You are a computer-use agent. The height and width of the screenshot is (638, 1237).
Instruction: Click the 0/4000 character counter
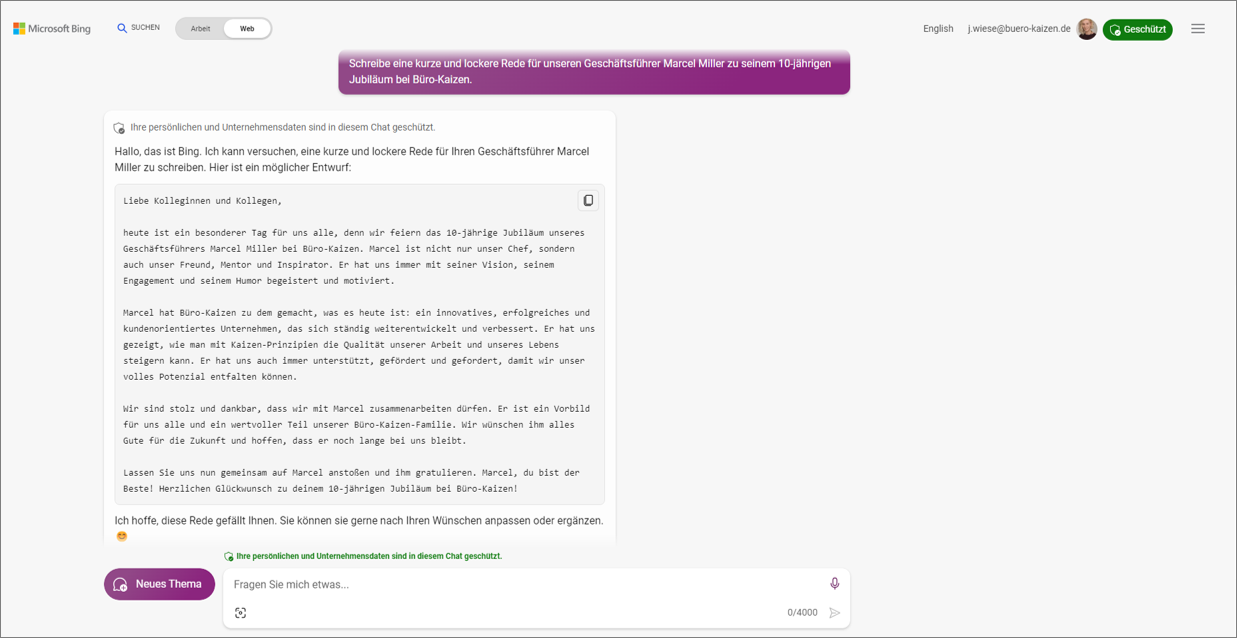pyautogui.click(x=802, y=613)
